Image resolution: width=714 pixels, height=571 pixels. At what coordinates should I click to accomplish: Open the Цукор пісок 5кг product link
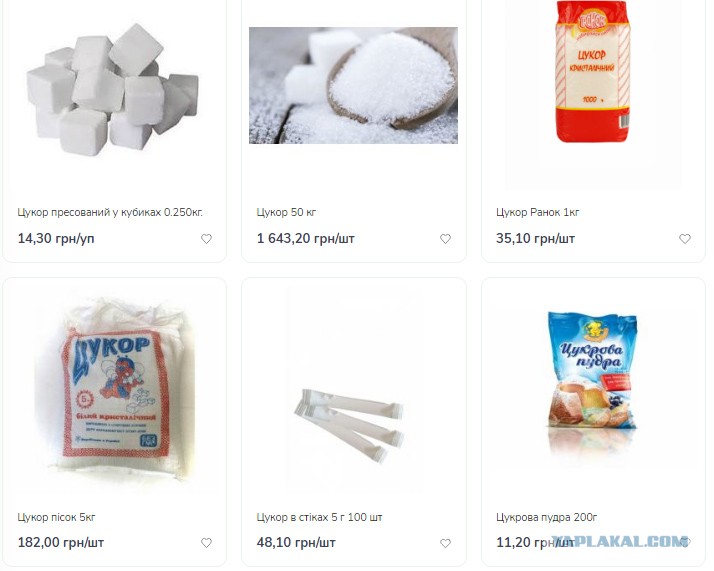pyautogui.click(x=56, y=517)
